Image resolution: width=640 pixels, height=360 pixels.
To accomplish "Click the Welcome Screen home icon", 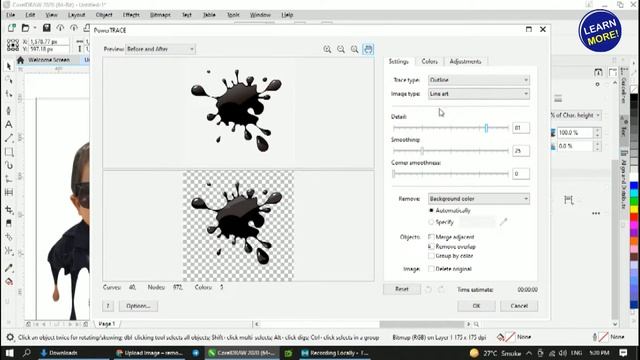I will click(x=20, y=60).
